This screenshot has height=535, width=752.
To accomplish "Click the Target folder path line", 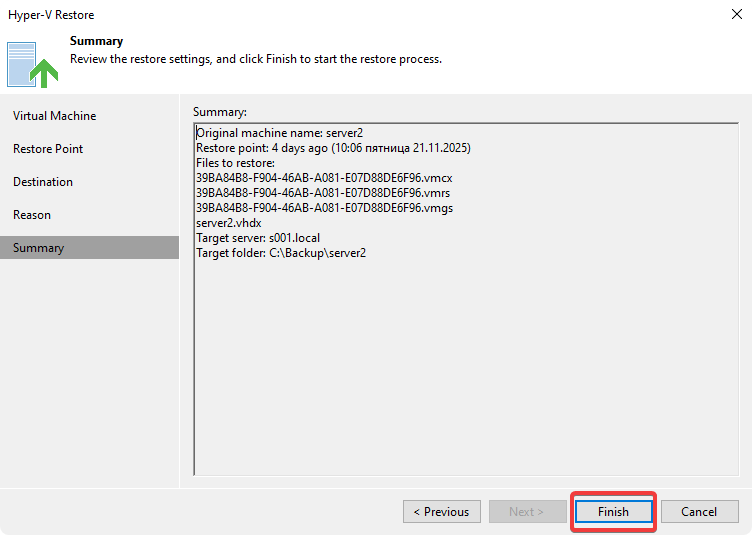I will click(x=281, y=253).
